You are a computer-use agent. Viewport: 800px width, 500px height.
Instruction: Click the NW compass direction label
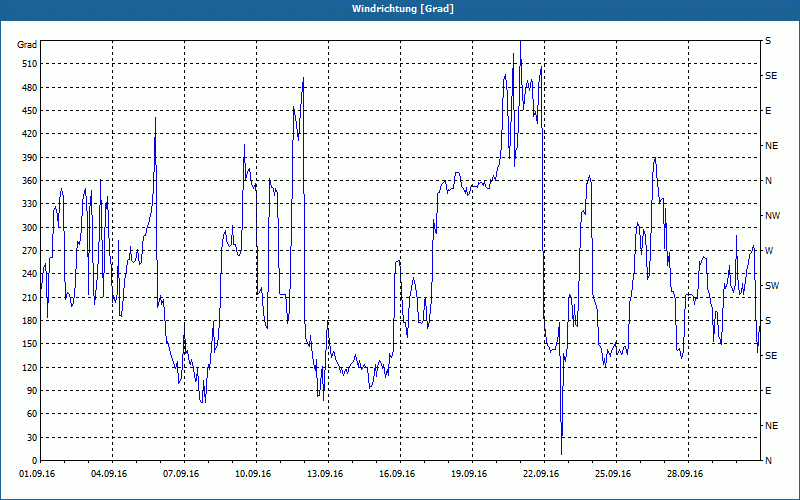773,216
